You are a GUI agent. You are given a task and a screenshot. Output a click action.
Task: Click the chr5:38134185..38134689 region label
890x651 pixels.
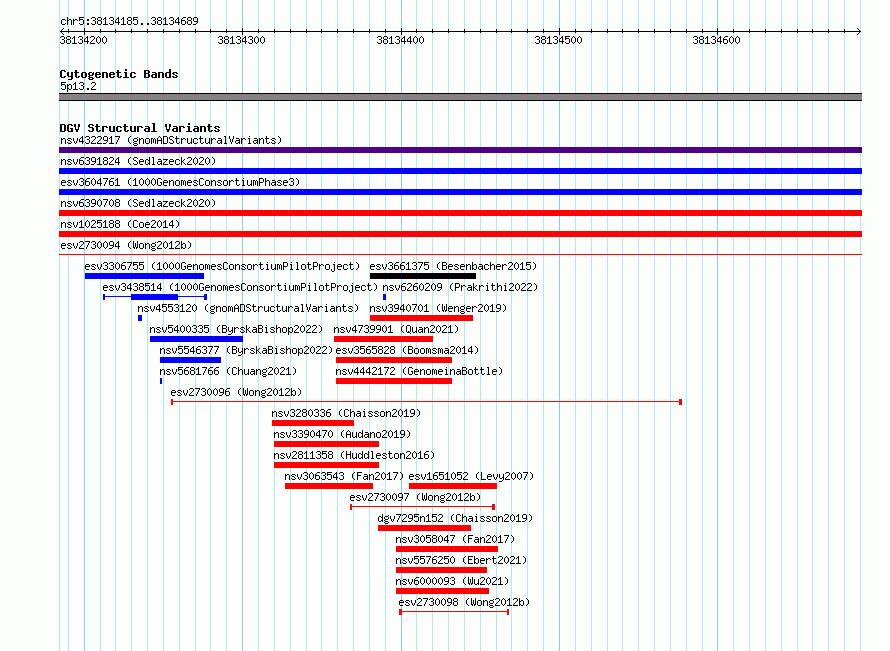(129, 21)
